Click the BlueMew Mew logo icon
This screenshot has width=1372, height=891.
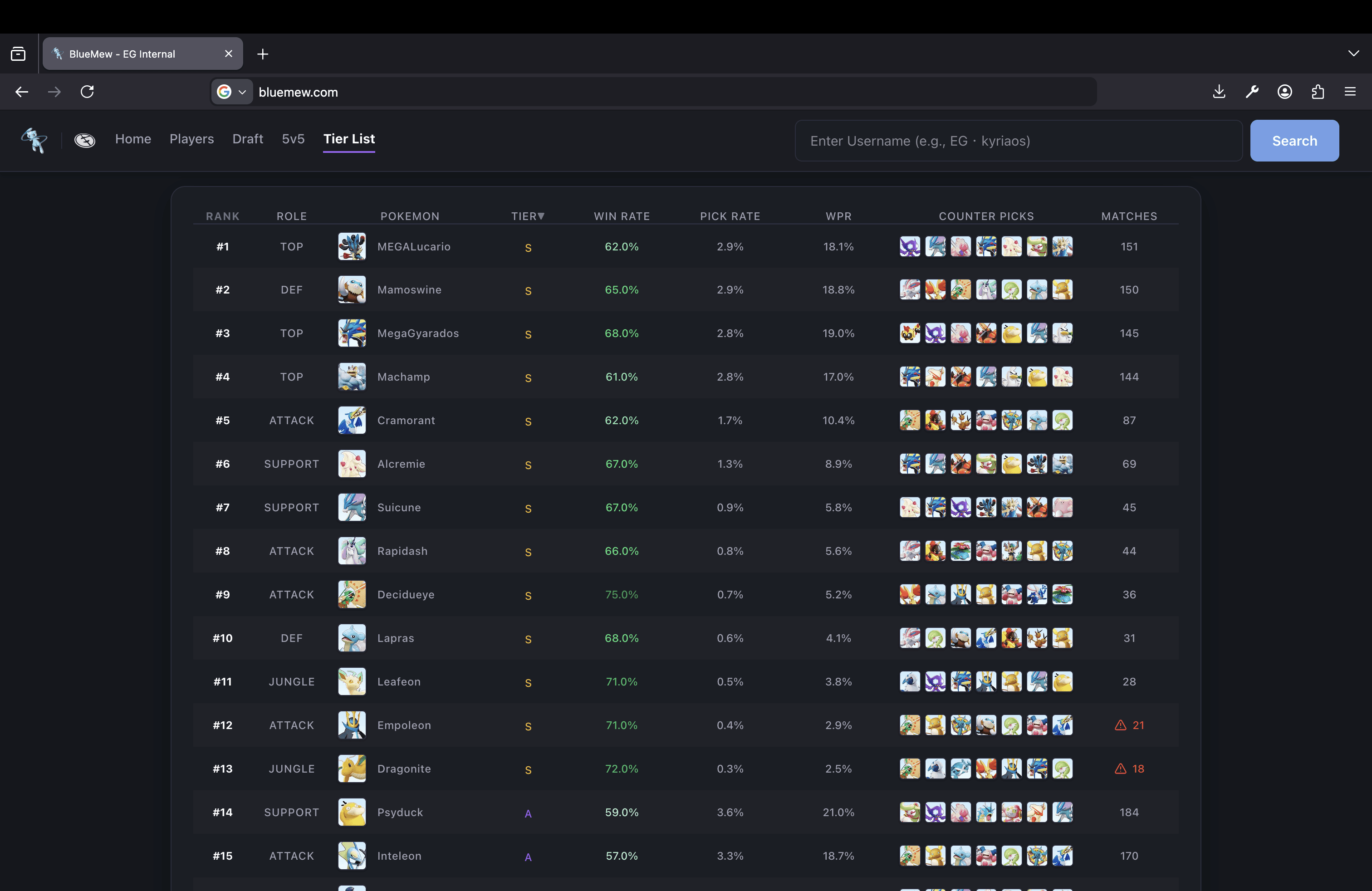pos(34,140)
